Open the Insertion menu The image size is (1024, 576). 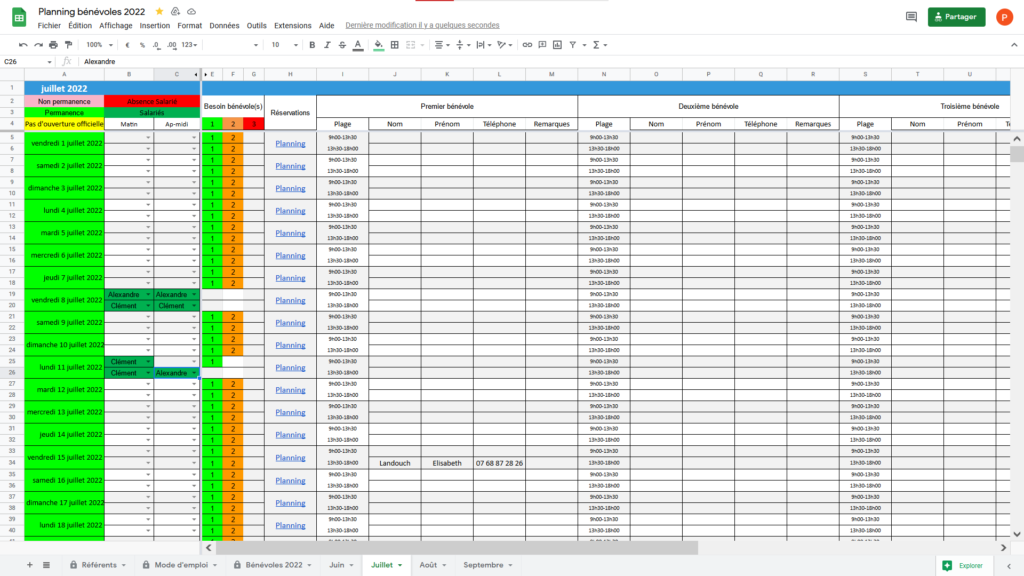click(155, 25)
